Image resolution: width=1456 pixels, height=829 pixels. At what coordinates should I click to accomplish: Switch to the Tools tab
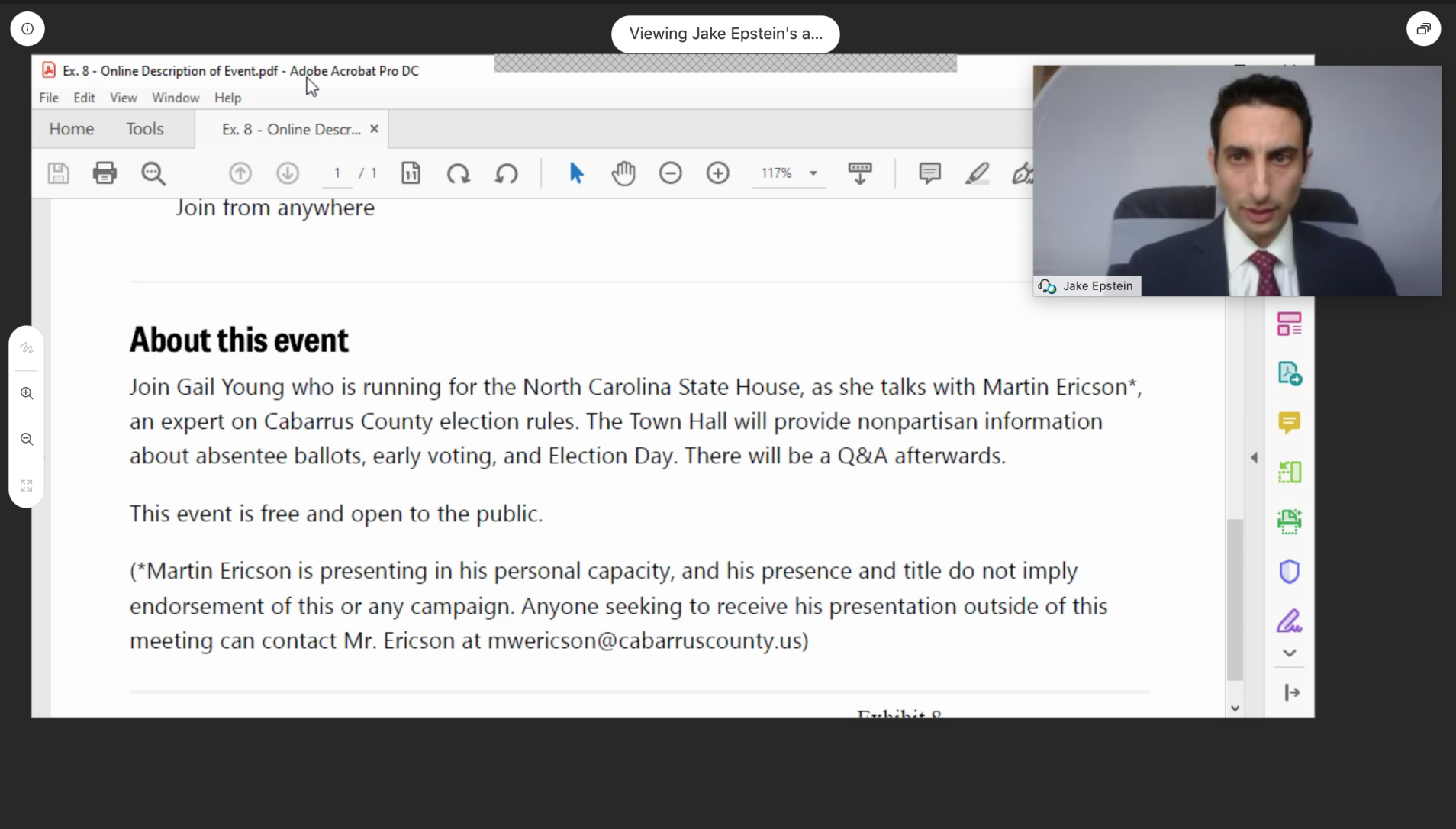[145, 129]
